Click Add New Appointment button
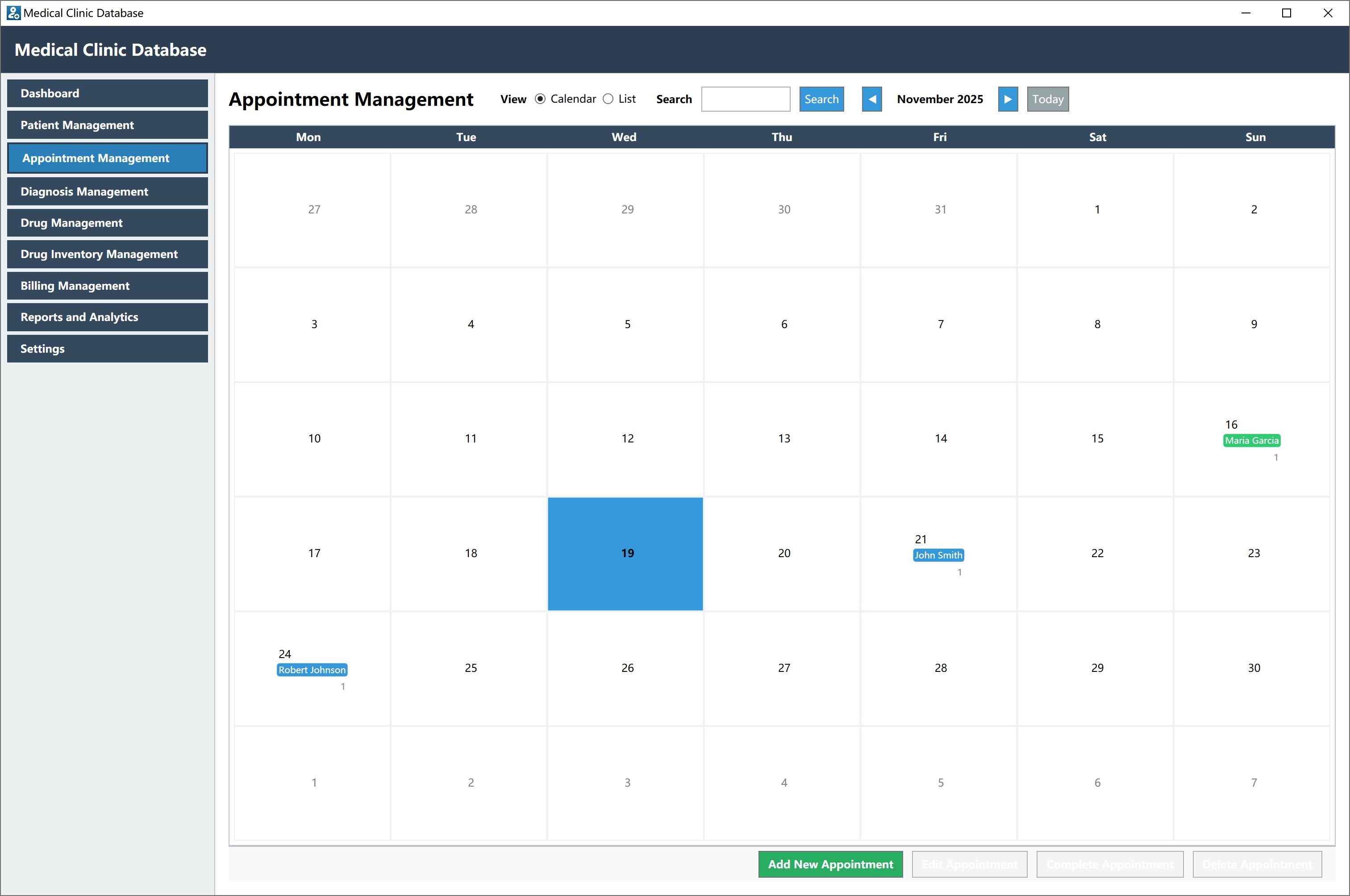1350x896 pixels. (829, 863)
